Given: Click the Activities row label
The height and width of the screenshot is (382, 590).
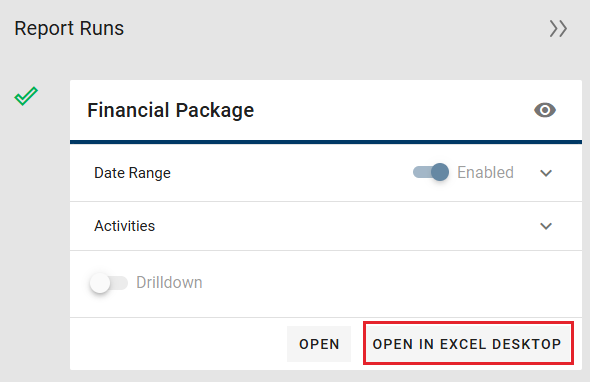Looking at the screenshot, I should click(x=125, y=226).
